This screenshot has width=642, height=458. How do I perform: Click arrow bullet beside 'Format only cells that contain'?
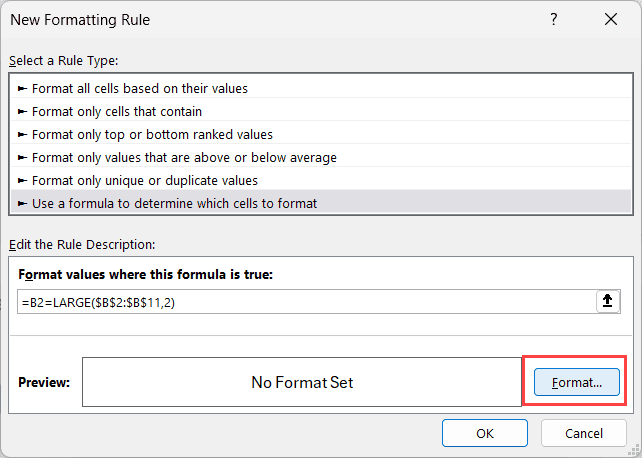23,111
